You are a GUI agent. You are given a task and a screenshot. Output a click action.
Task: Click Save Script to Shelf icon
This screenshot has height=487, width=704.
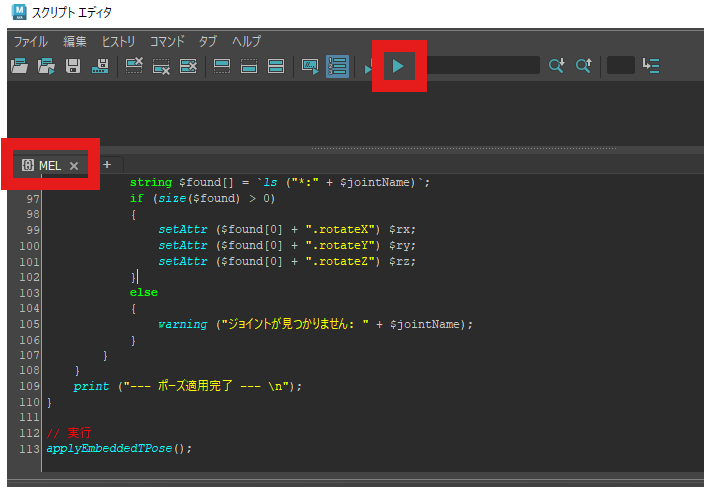(100, 66)
